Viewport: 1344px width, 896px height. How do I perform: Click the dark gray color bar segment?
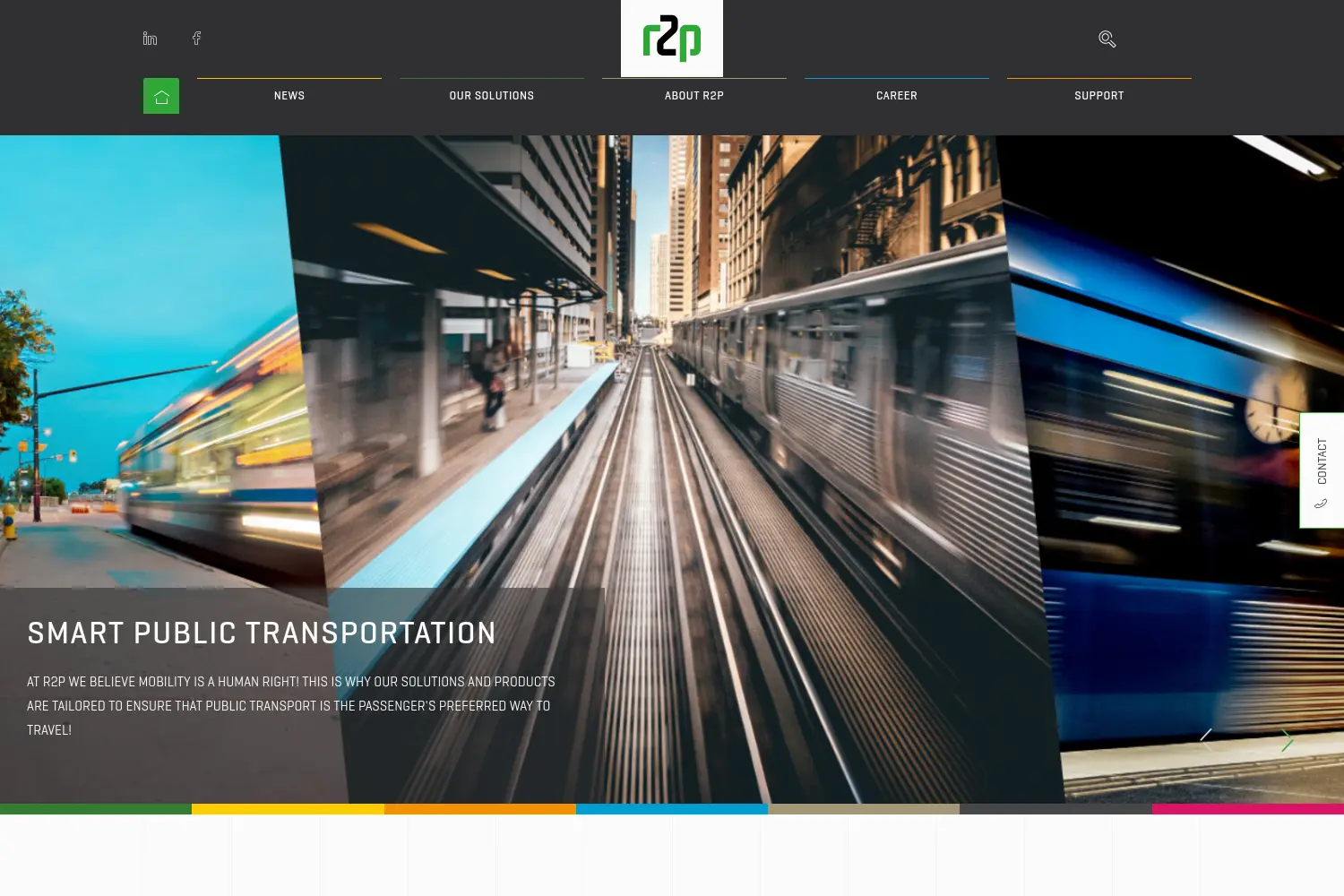(1055, 809)
